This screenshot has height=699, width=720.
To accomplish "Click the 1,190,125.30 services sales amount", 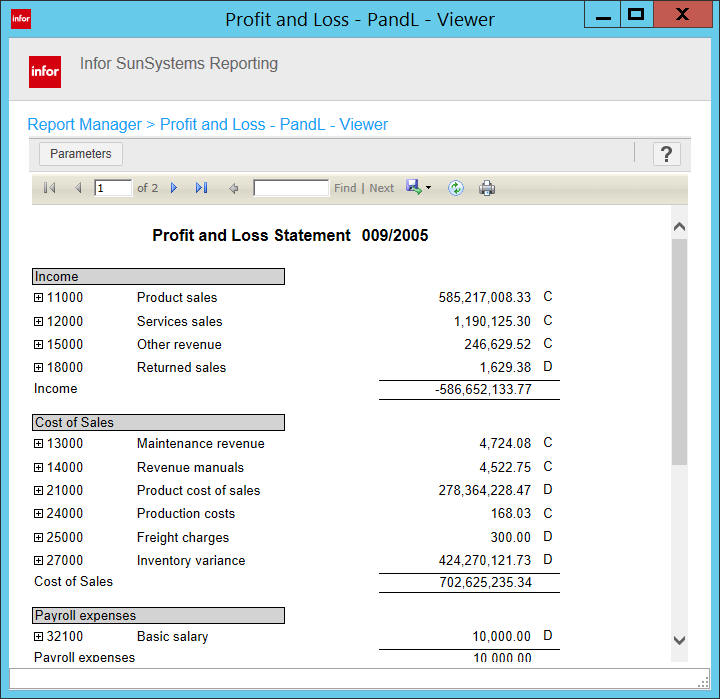I will (492, 321).
